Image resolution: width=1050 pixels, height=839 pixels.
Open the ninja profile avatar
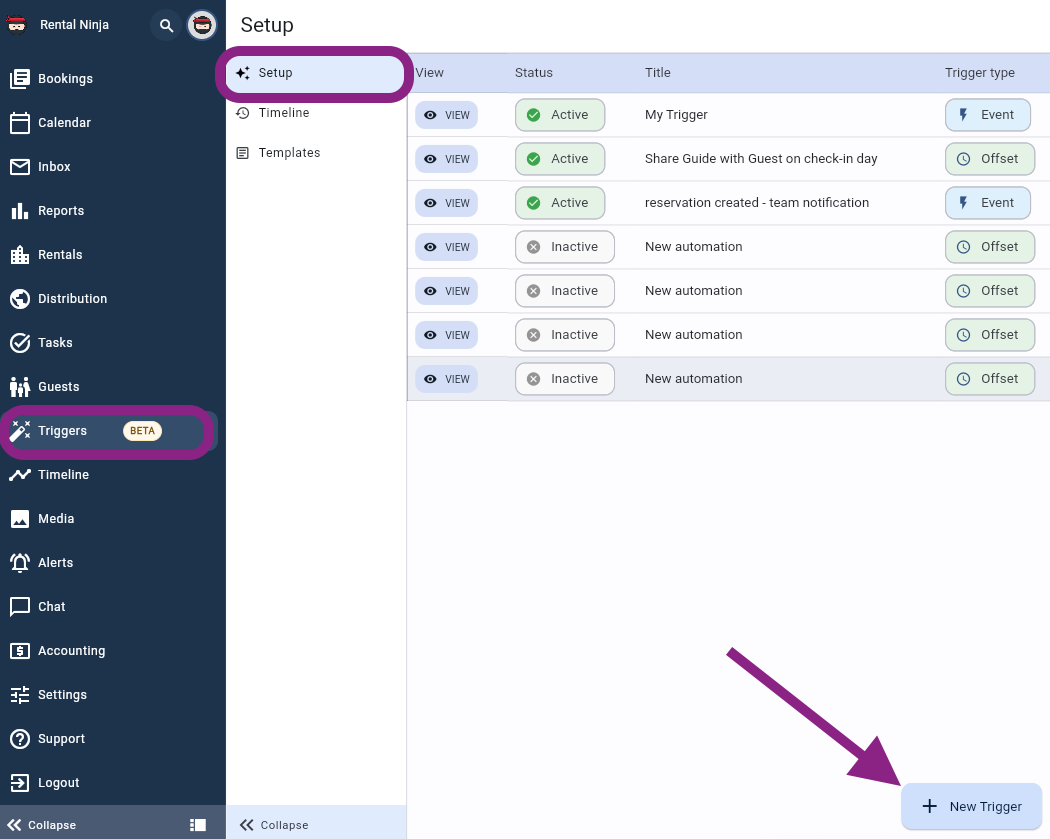pos(202,25)
